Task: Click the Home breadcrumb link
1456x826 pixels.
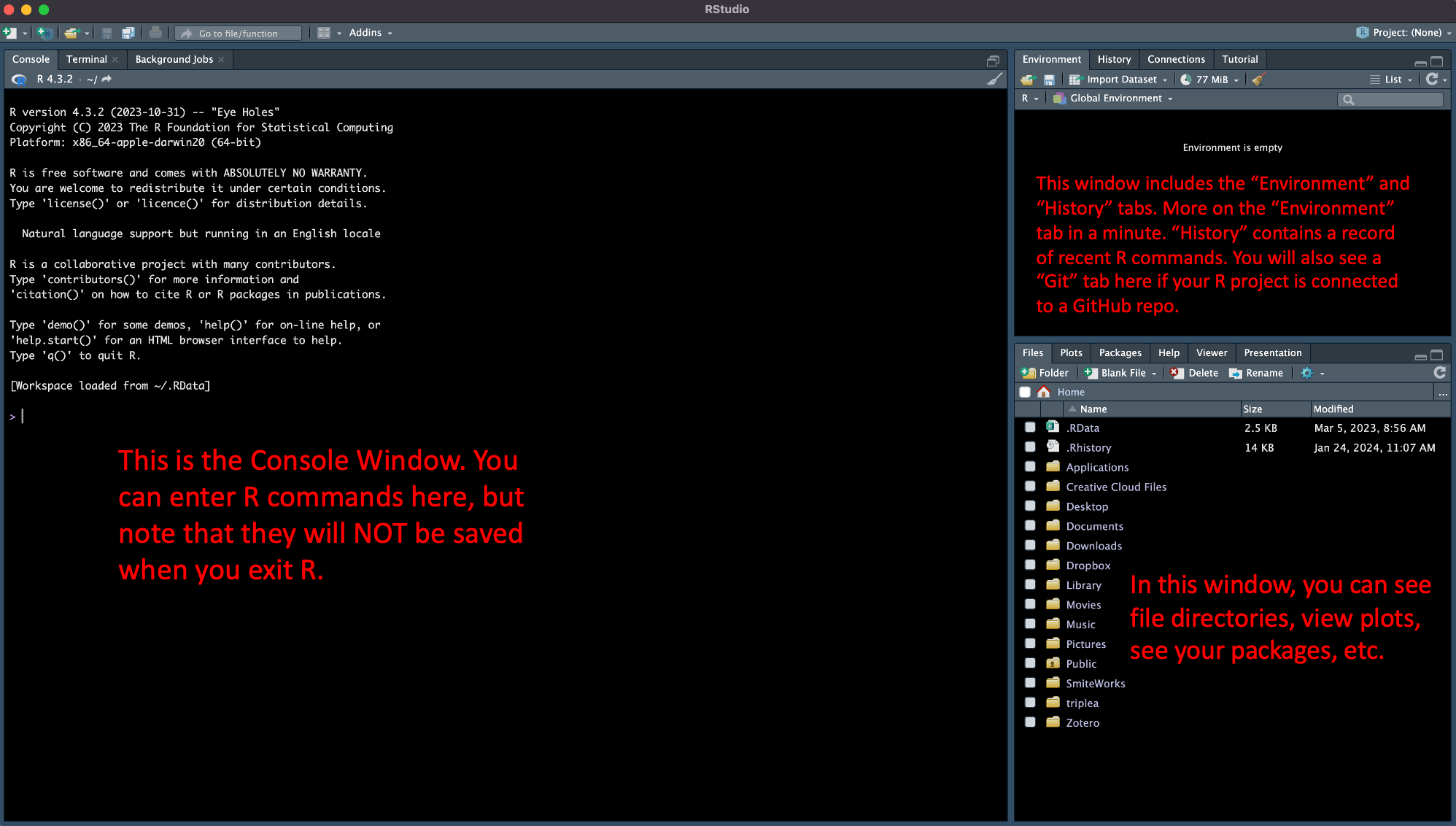Action: tap(1071, 393)
